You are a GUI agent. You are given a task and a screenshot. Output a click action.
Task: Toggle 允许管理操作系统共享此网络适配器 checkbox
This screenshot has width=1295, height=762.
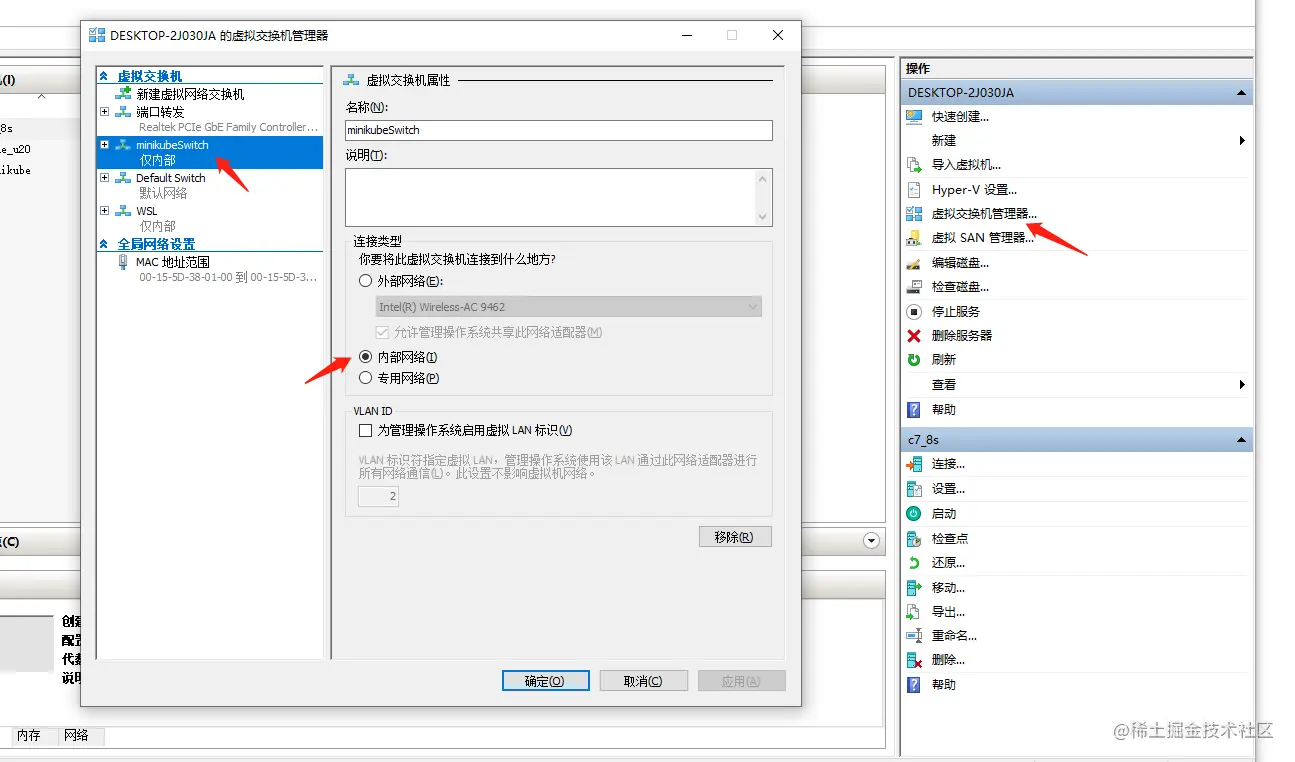tap(382, 332)
